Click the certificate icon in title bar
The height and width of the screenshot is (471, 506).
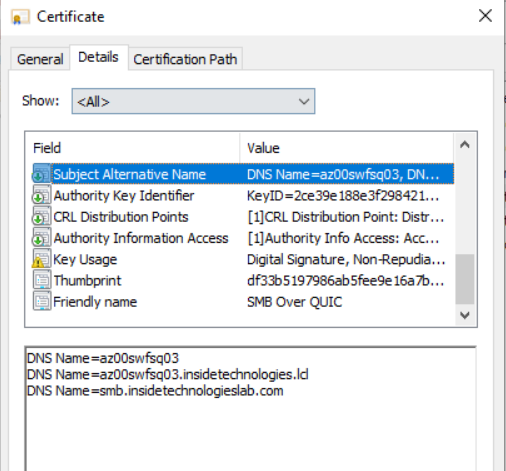tap(20, 17)
